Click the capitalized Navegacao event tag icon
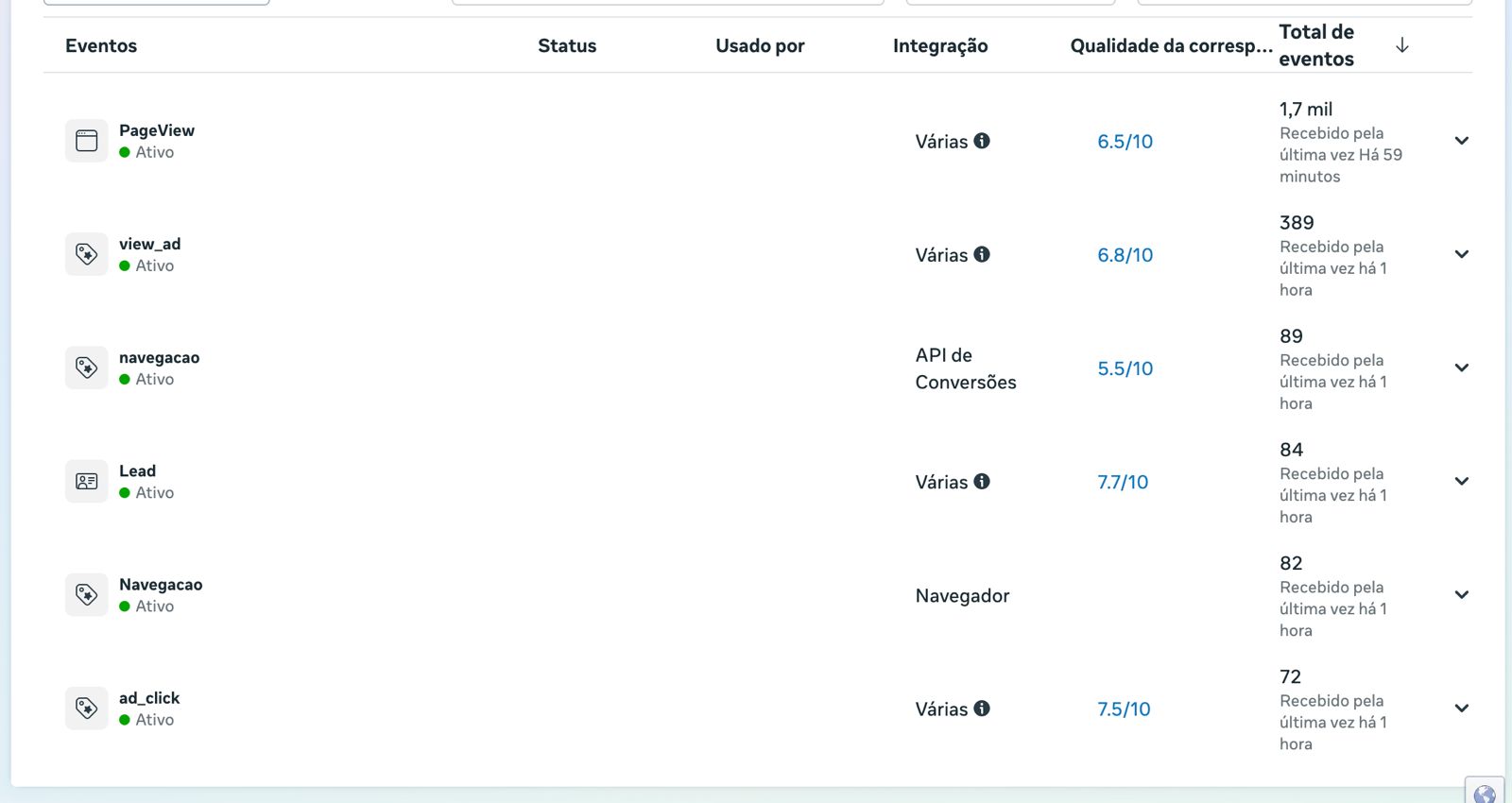The width and height of the screenshot is (1512, 803). tap(86, 594)
